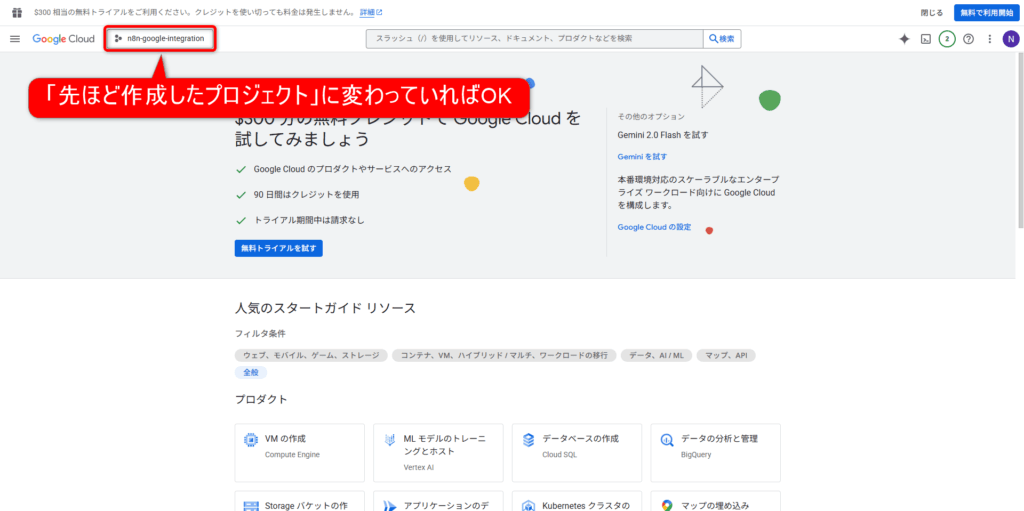Screen dimensions: 1024x511
Task: Select the ウェブ、モバイル、ゲーム、ストレージ filter chip
Action: point(311,355)
